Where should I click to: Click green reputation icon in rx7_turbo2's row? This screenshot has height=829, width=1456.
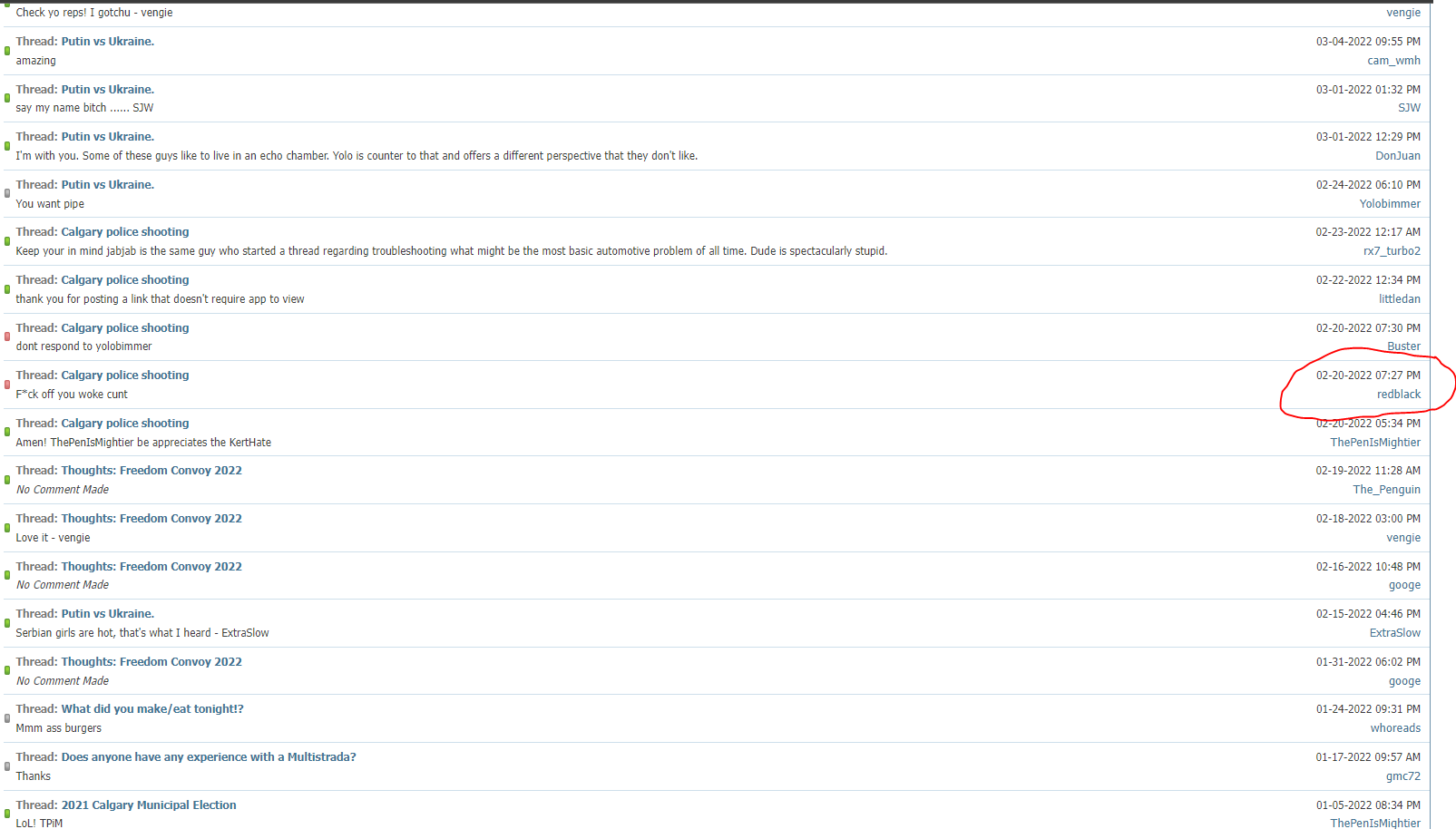point(7,241)
